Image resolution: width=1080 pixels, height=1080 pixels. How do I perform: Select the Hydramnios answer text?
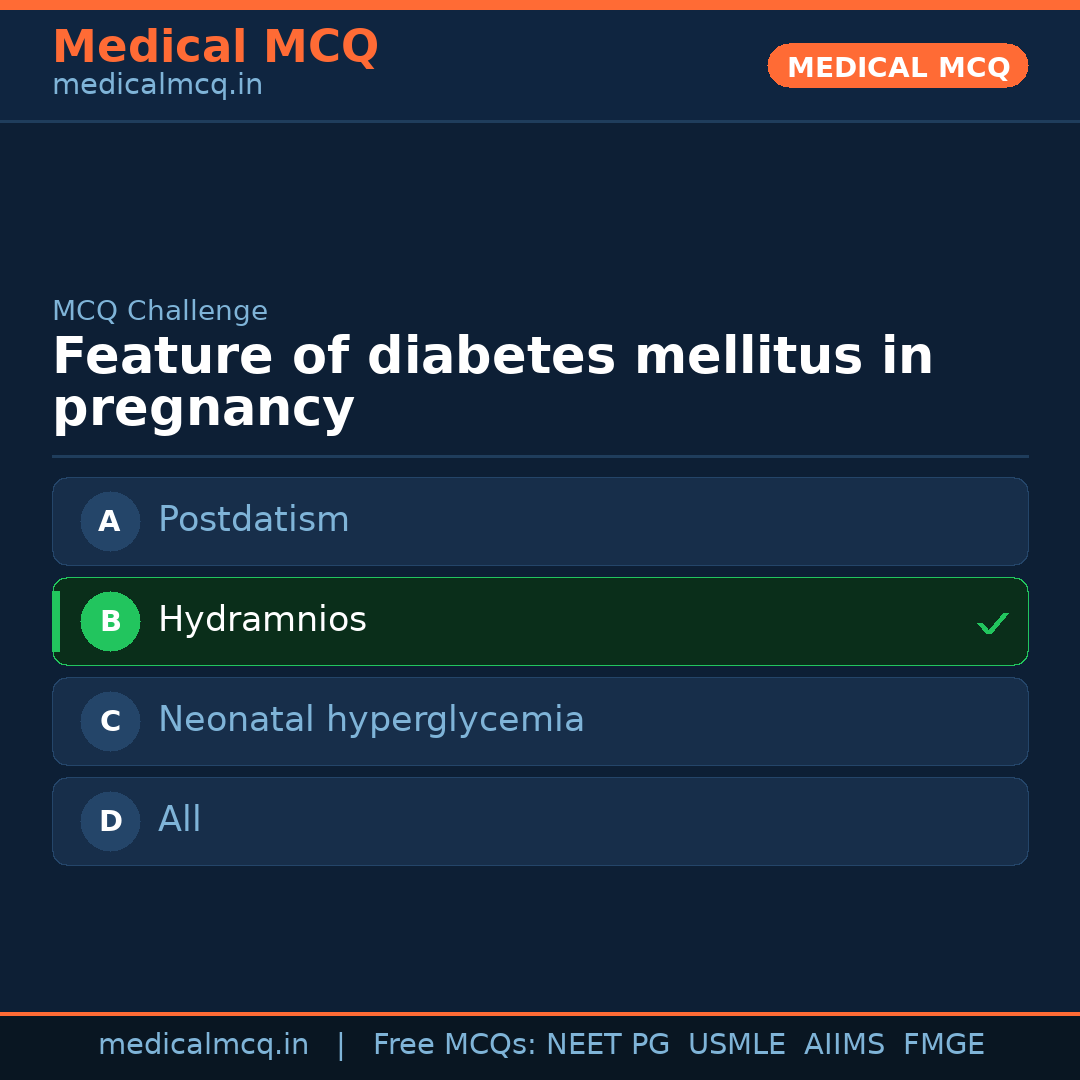[x=262, y=620]
